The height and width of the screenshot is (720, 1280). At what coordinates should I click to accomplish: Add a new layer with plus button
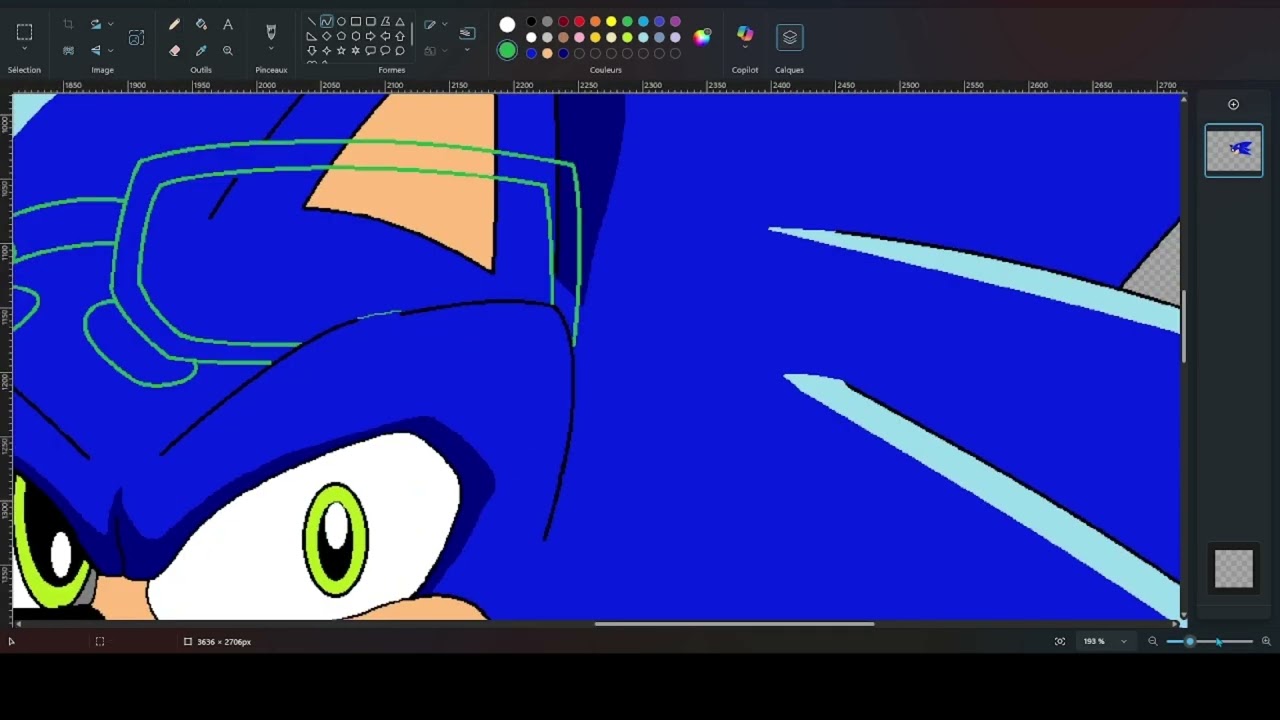pyautogui.click(x=1233, y=104)
